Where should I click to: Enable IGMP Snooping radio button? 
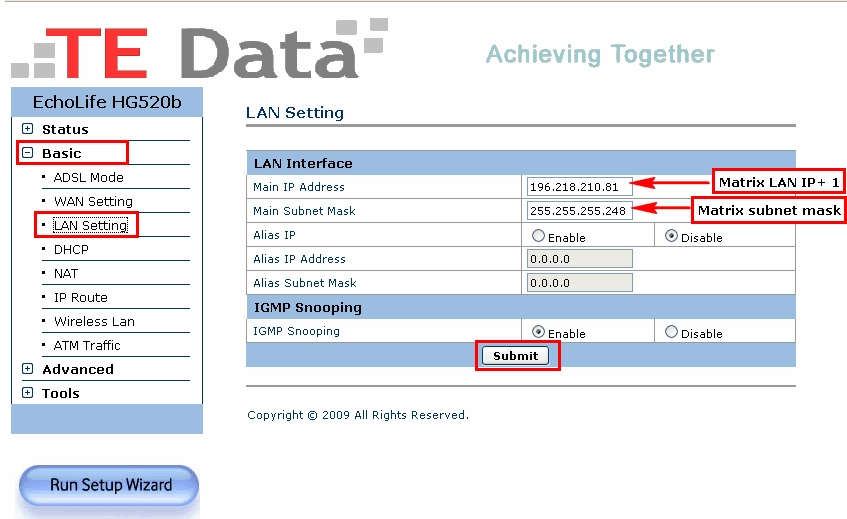[539, 332]
